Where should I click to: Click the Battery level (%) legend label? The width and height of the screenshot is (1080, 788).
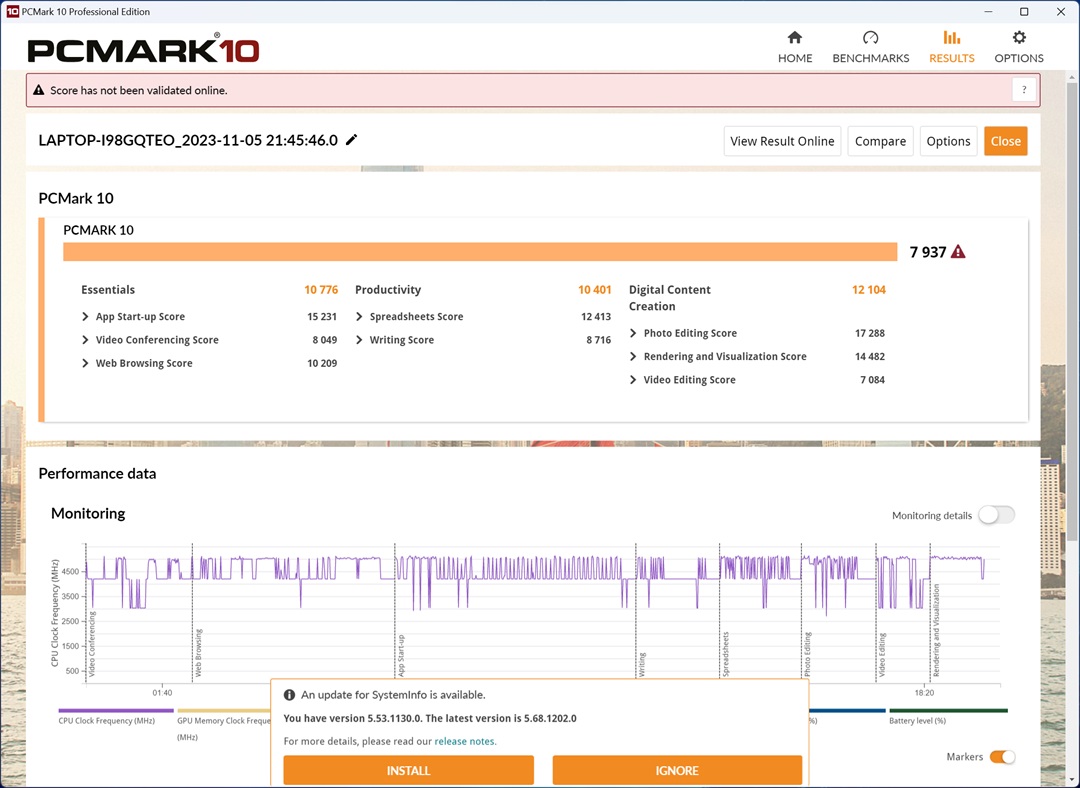[917, 721]
